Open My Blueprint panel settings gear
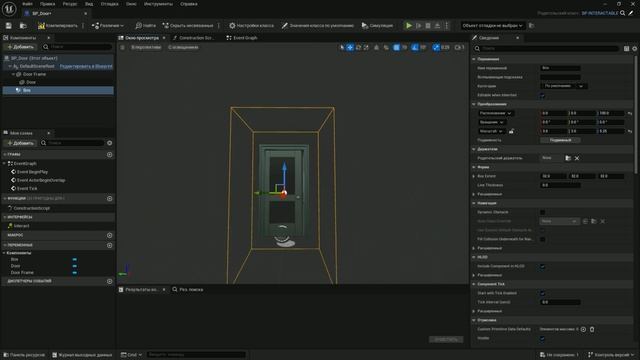The height and width of the screenshot is (360, 640). [x=109, y=143]
